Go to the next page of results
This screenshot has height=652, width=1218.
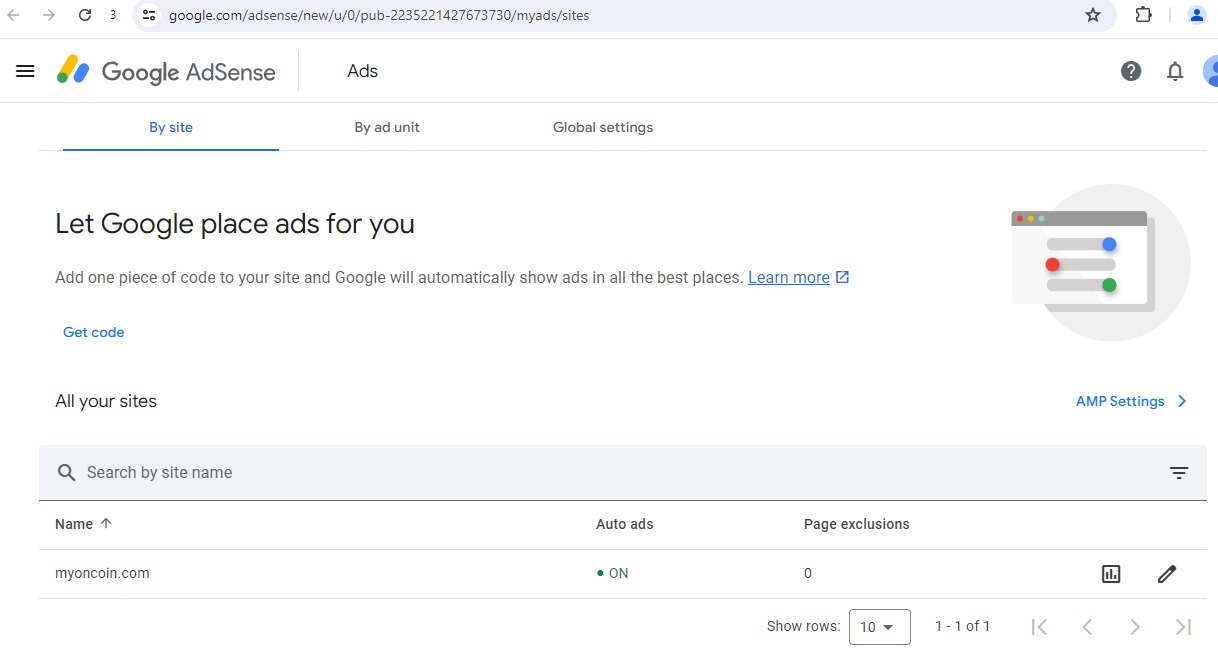pyautogui.click(x=1135, y=627)
